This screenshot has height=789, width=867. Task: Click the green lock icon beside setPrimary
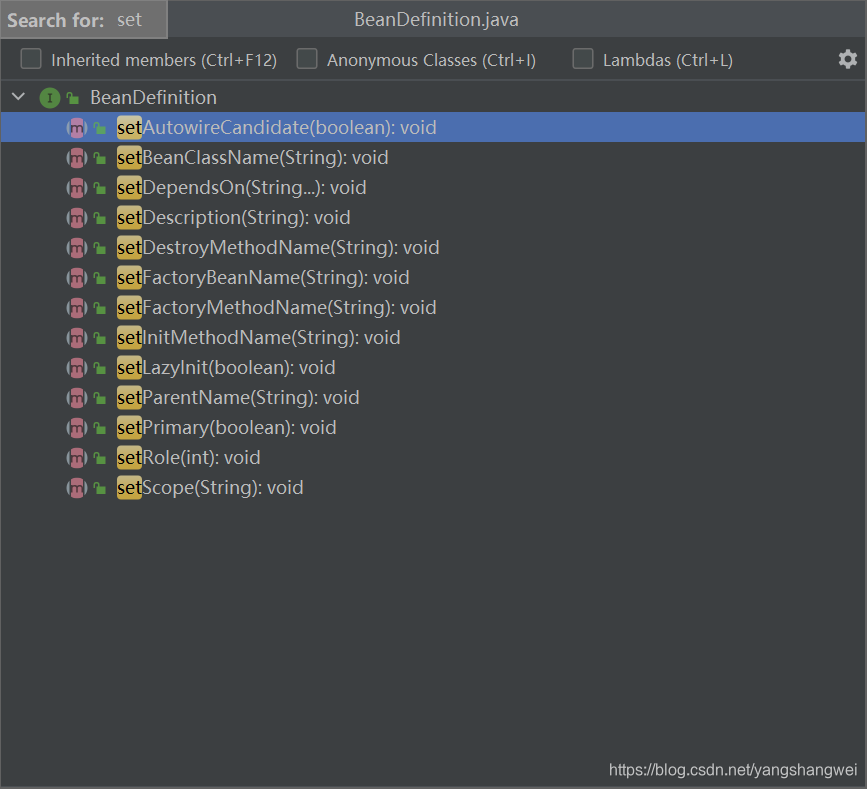[x=100, y=429]
